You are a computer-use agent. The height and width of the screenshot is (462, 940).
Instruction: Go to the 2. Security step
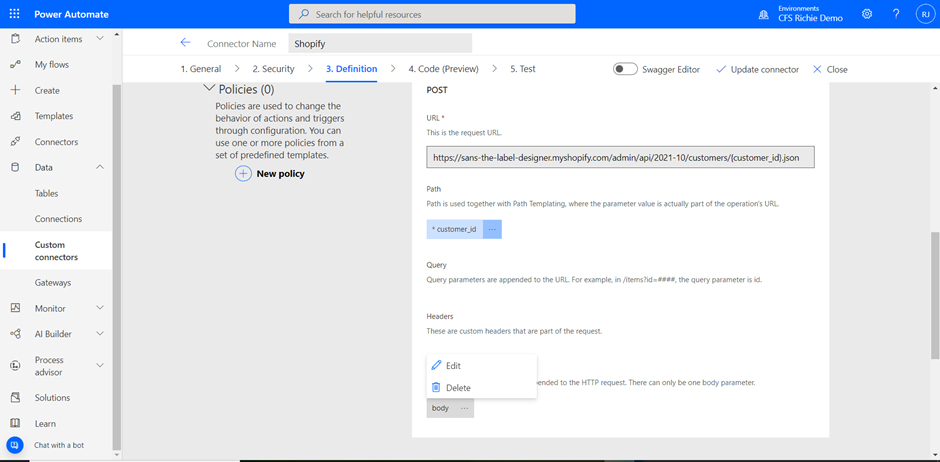(273, 69)
